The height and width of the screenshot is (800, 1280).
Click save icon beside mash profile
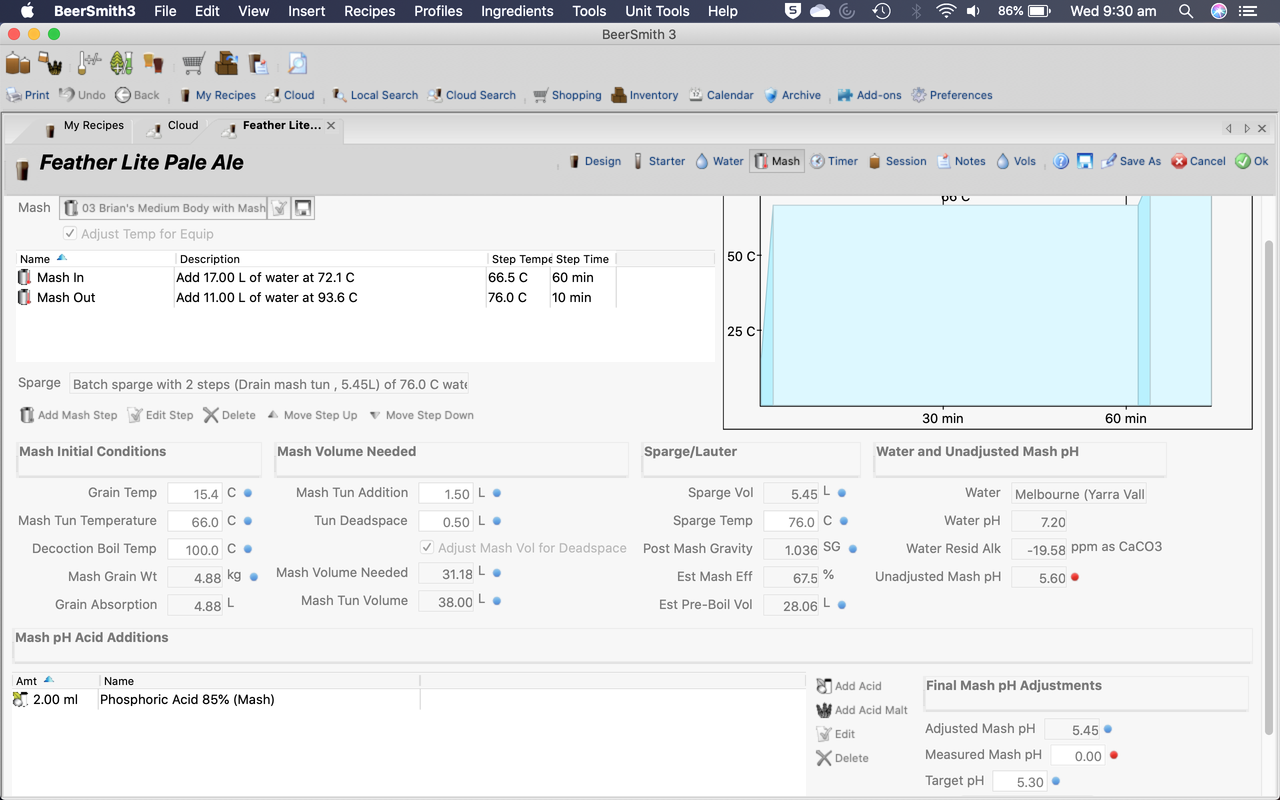pos(303,208)
